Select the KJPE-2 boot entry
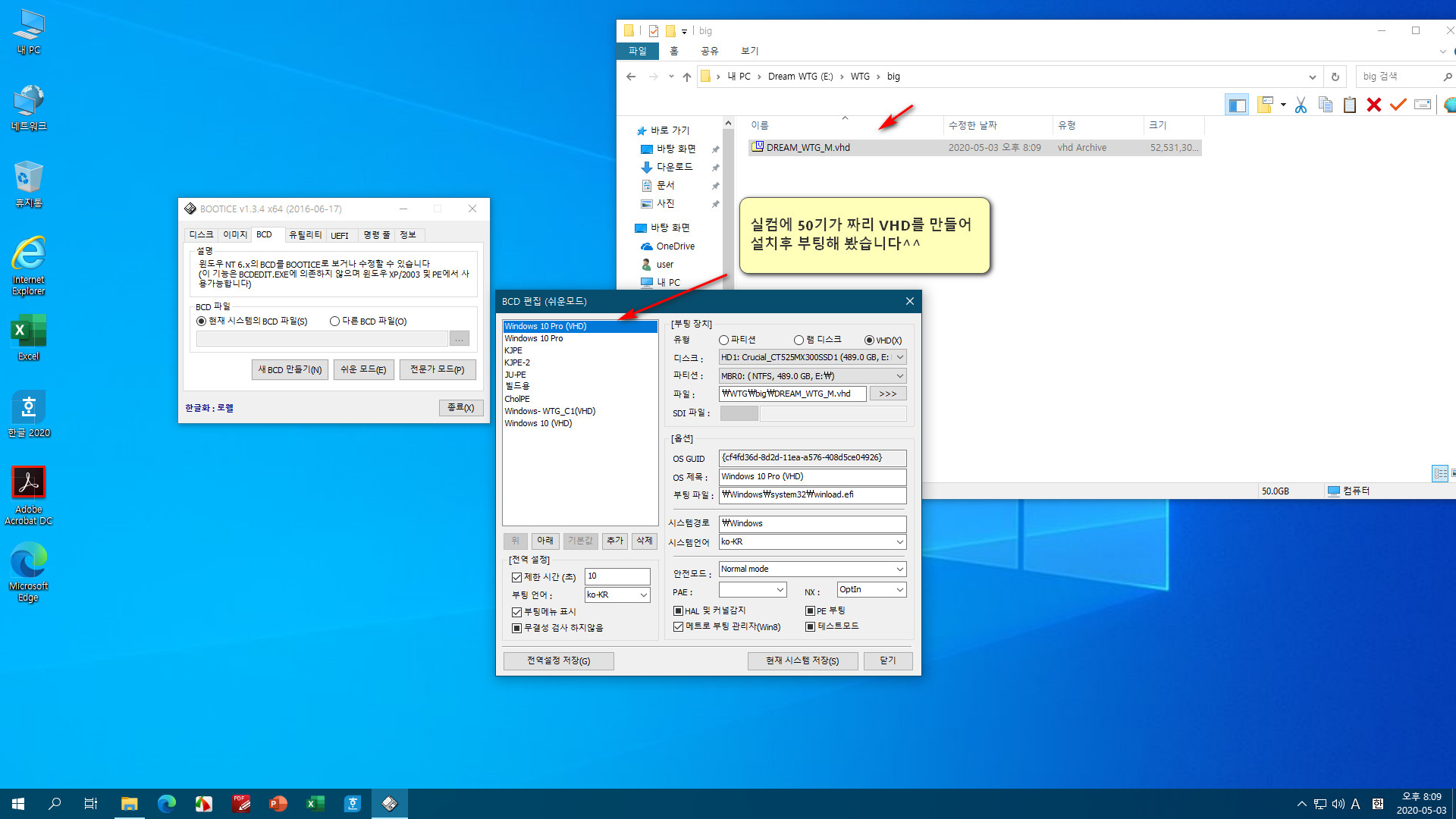This screenshot has height=819, width=1456. [x=517, y=363]
